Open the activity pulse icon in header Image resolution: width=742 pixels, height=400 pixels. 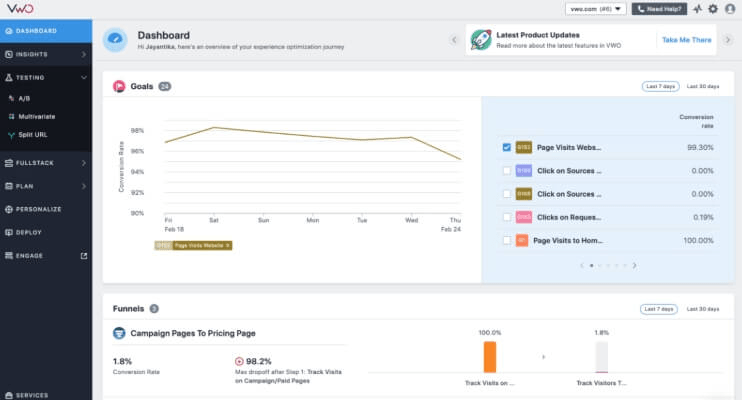[x=698, y=9]
